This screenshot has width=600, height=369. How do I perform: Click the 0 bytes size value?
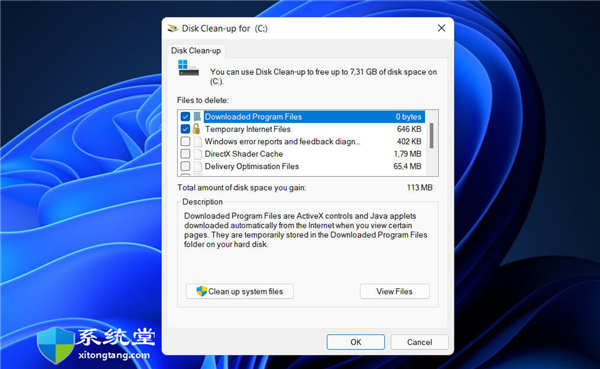click(x=408, y=117)
